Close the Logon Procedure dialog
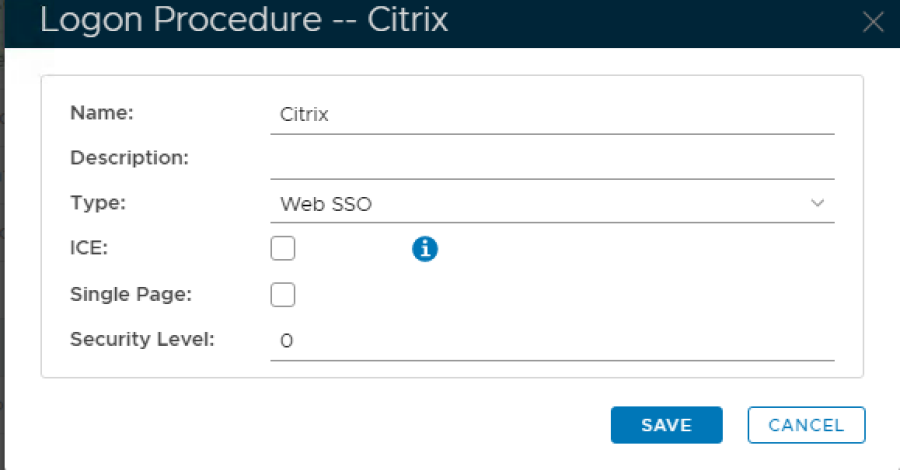This screenshot has width=900, height=470. (873, 22)
